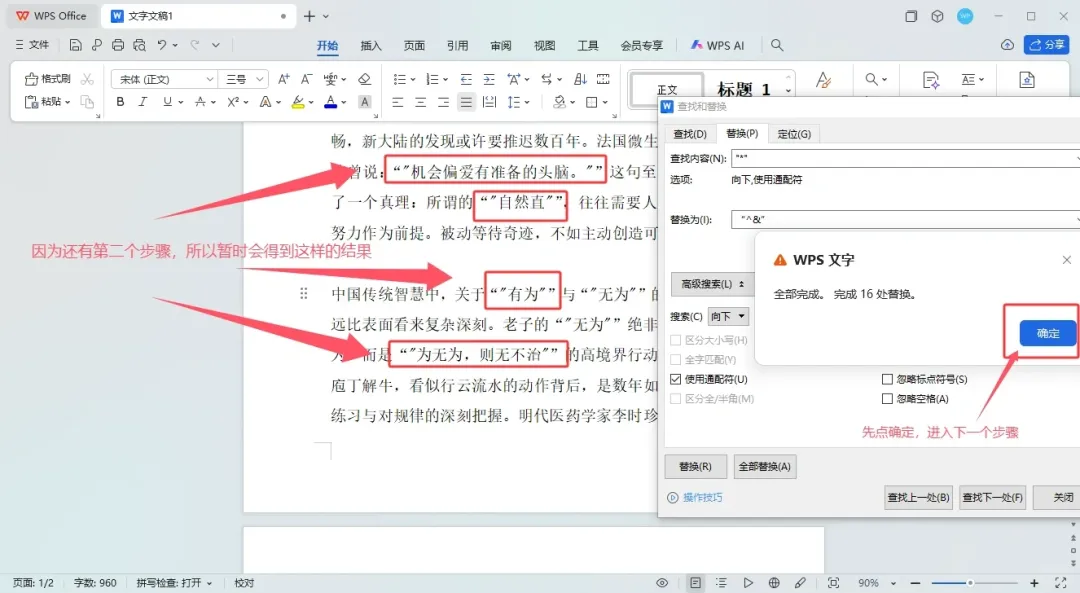Open the zoom 90% dropdown
The image size is (1080, 593).
coord(893,583)
